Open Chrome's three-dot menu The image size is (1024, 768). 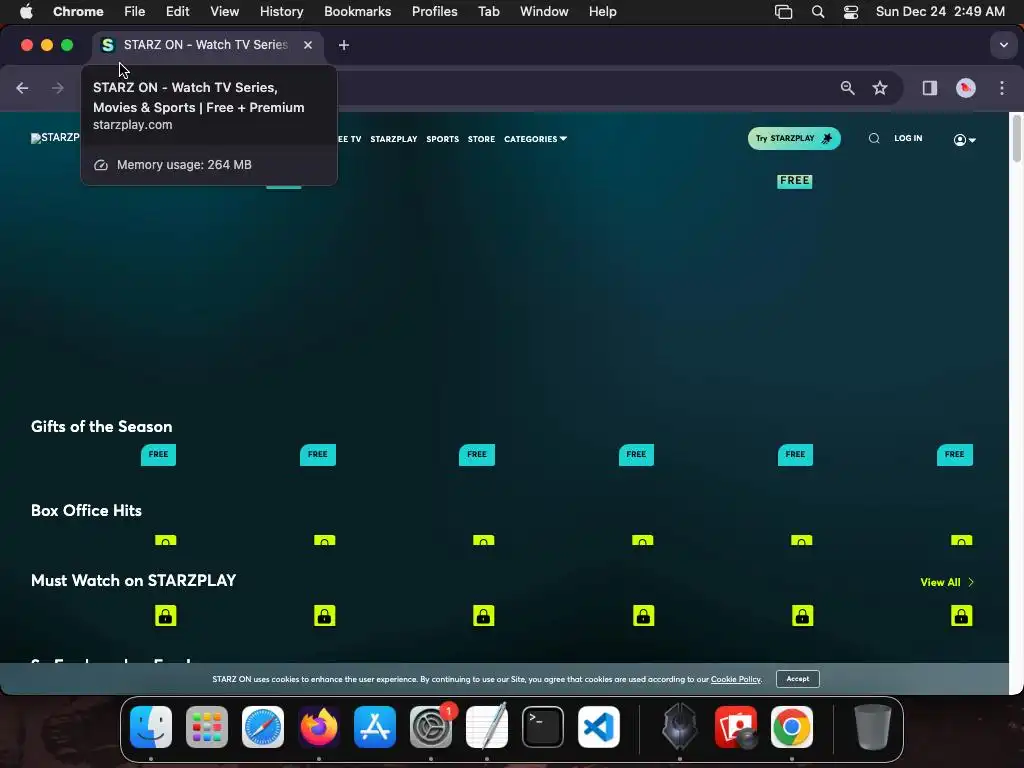pos(1002,88)
